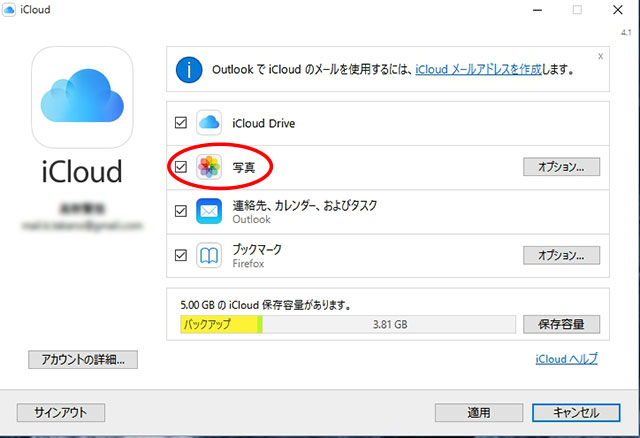Click the 写真 label
The height and width of the screenshot is (438, 640).
244,167
